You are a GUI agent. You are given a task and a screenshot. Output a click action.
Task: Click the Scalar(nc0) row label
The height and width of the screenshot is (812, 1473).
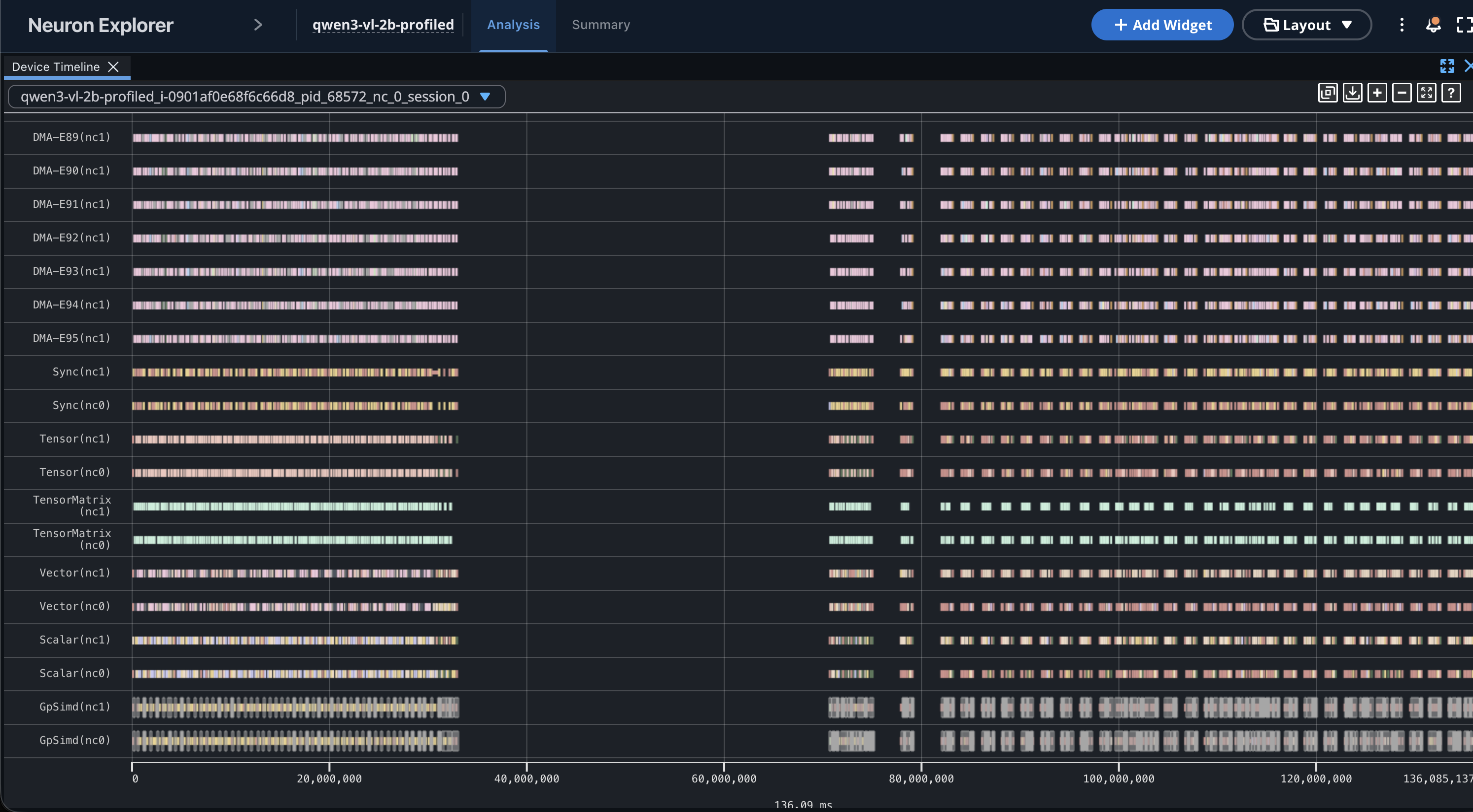click(75, 674)
